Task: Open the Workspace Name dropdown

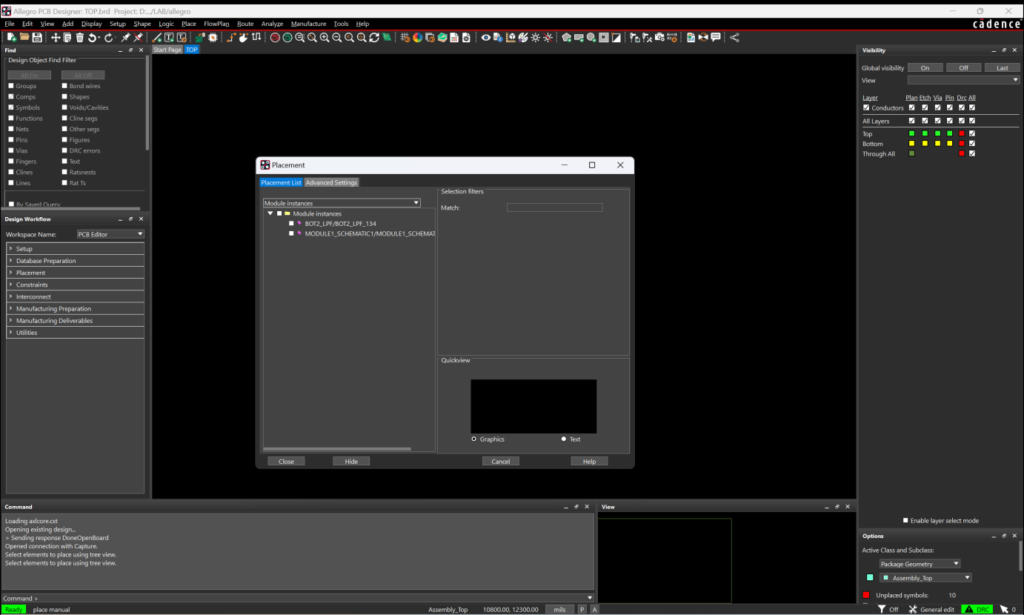Action: (x=110, y=234)
